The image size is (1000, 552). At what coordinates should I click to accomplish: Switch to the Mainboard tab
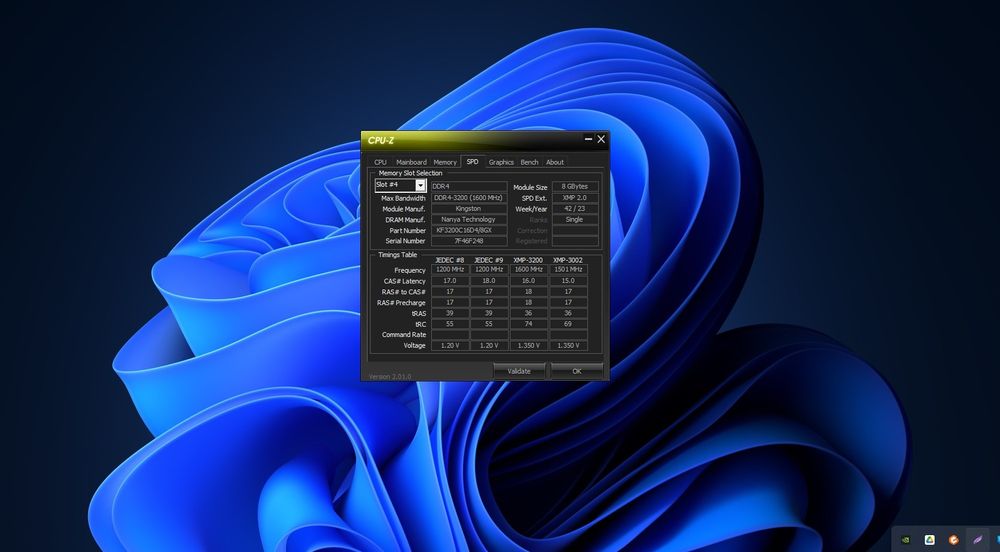(x=411, y=162)
